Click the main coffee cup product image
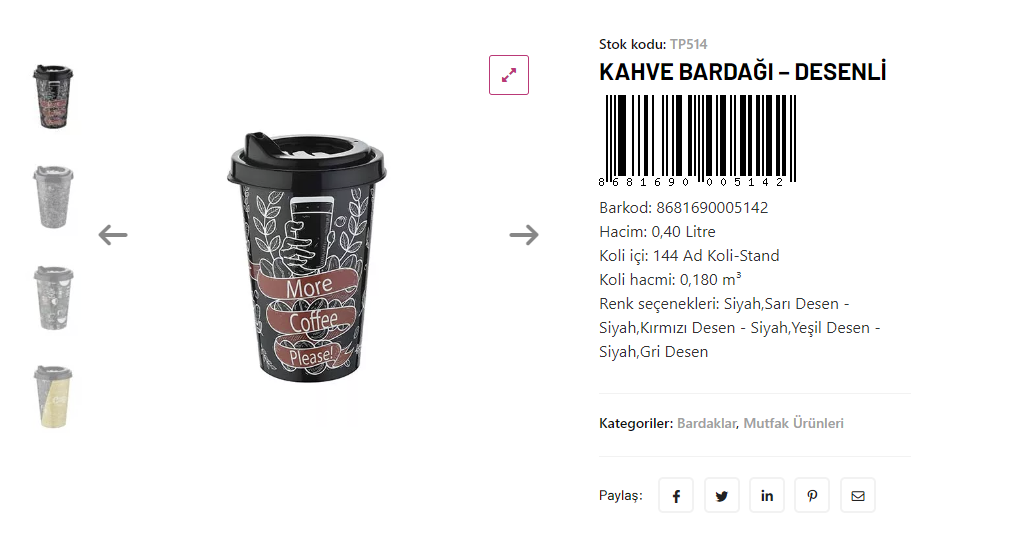The height and width of the screenshot is (545, 1011). pos(307,257)
